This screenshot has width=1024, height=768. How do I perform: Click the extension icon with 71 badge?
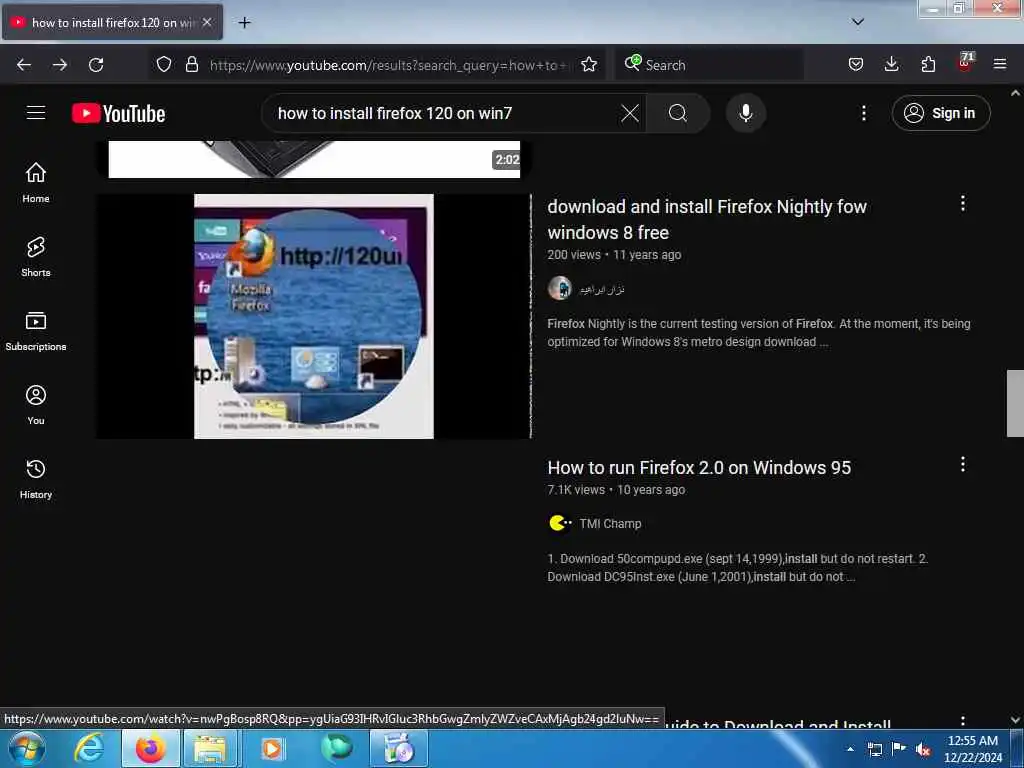[965, 63]
